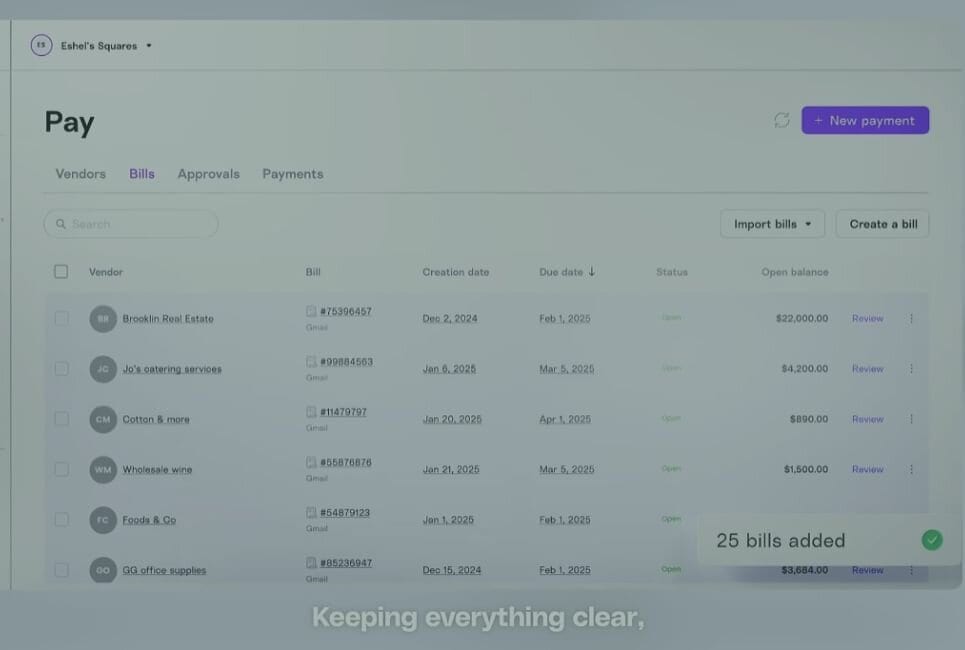965x650 pixels.
Task: Click the Create a bill button
Action: 882,224
